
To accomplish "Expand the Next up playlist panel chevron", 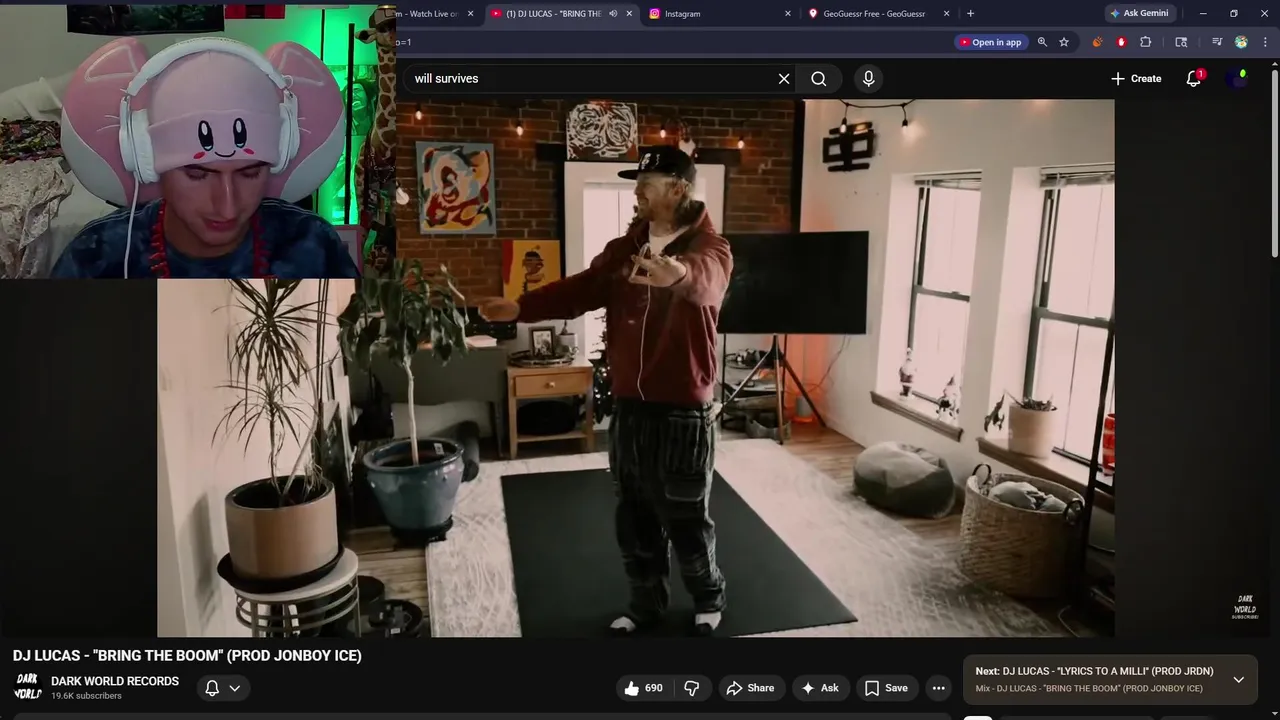I will coord(1238,680).
